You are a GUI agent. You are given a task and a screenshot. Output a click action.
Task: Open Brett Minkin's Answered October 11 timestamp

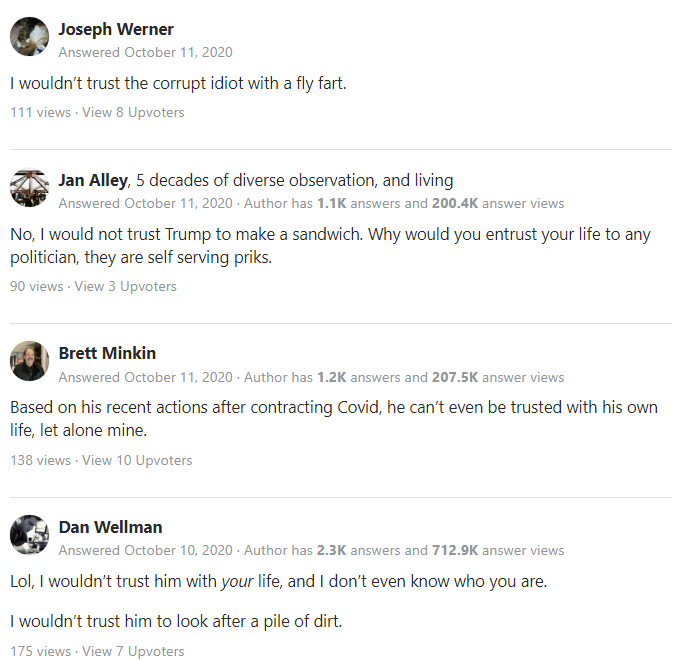[145, 377]
